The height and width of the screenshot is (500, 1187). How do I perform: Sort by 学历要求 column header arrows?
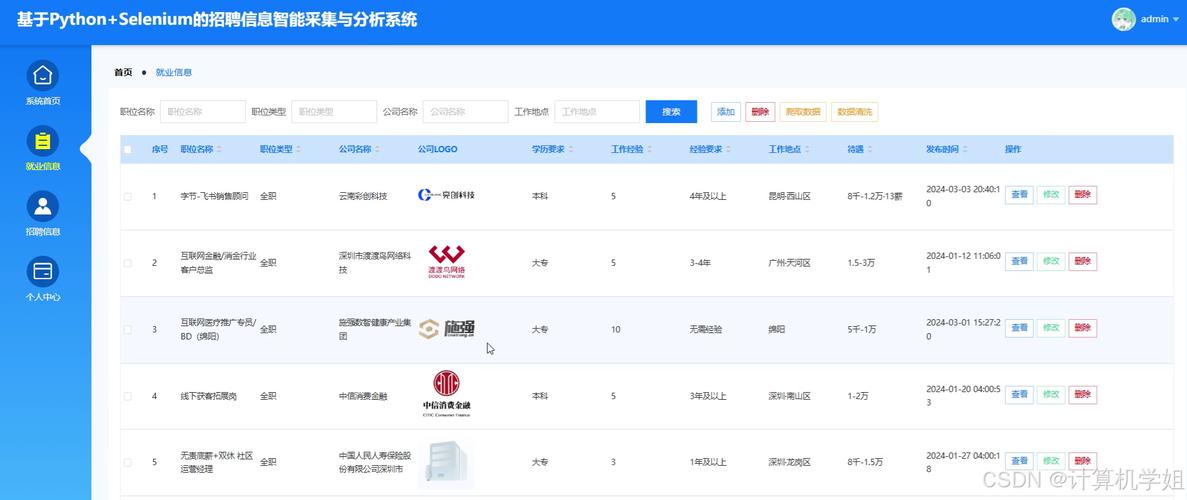(x=572, y=150)
